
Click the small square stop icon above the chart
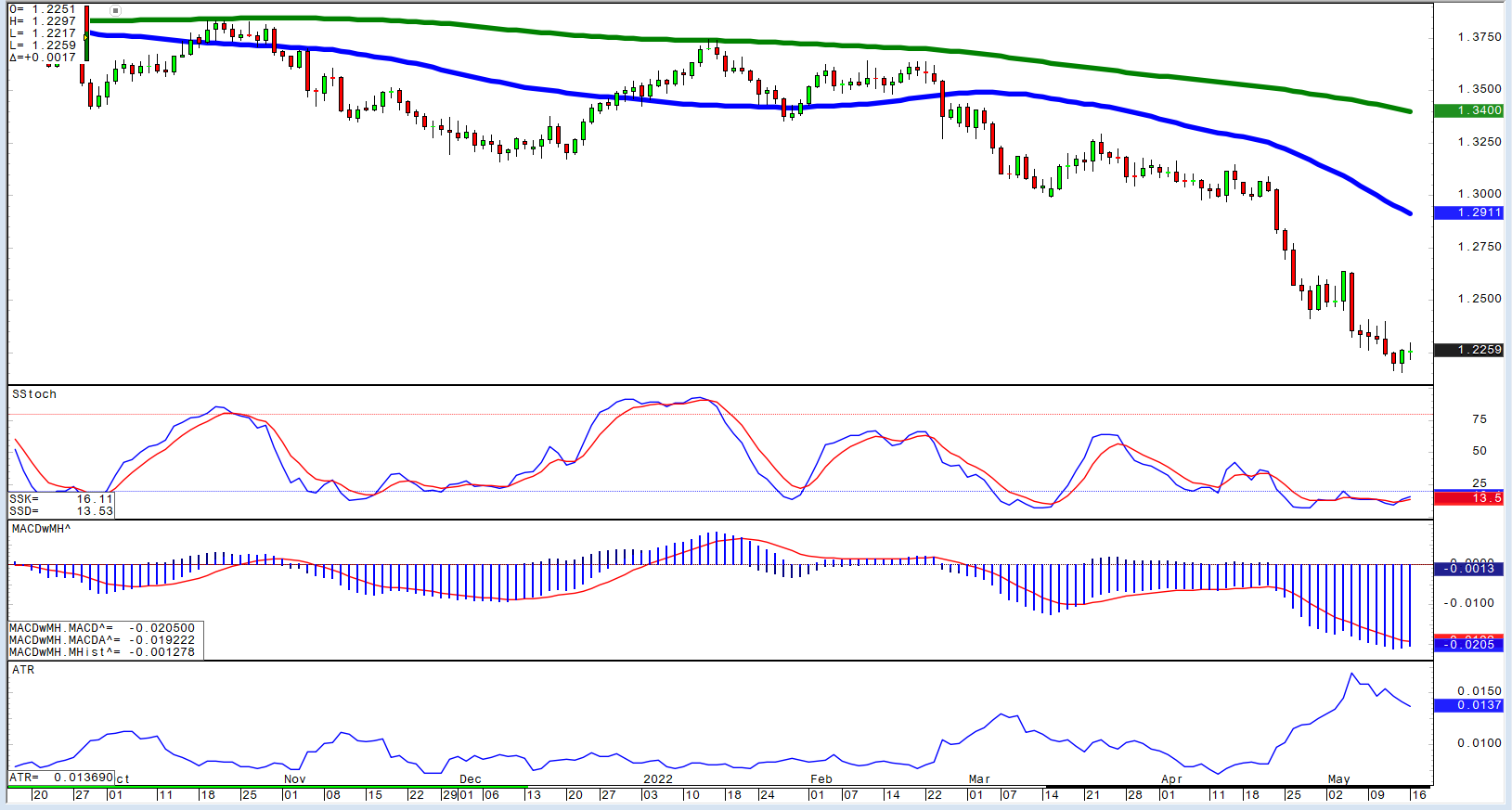[x=115, y=10]
